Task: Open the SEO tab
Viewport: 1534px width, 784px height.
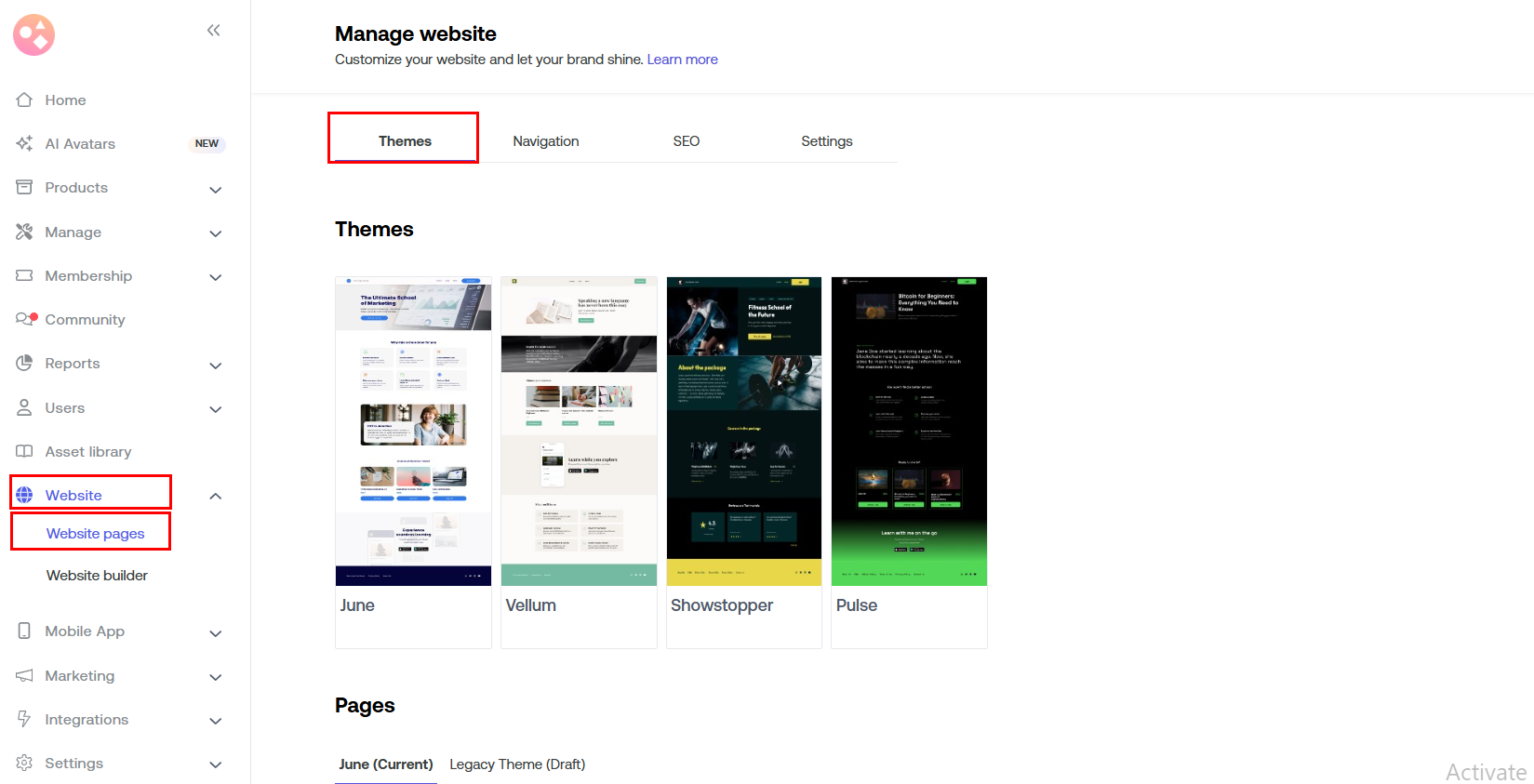Action: tap(686, 141)
